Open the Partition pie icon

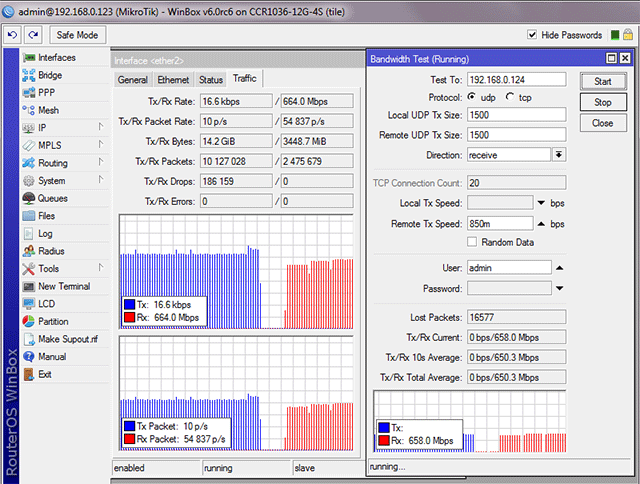click(x=29, y=321)
